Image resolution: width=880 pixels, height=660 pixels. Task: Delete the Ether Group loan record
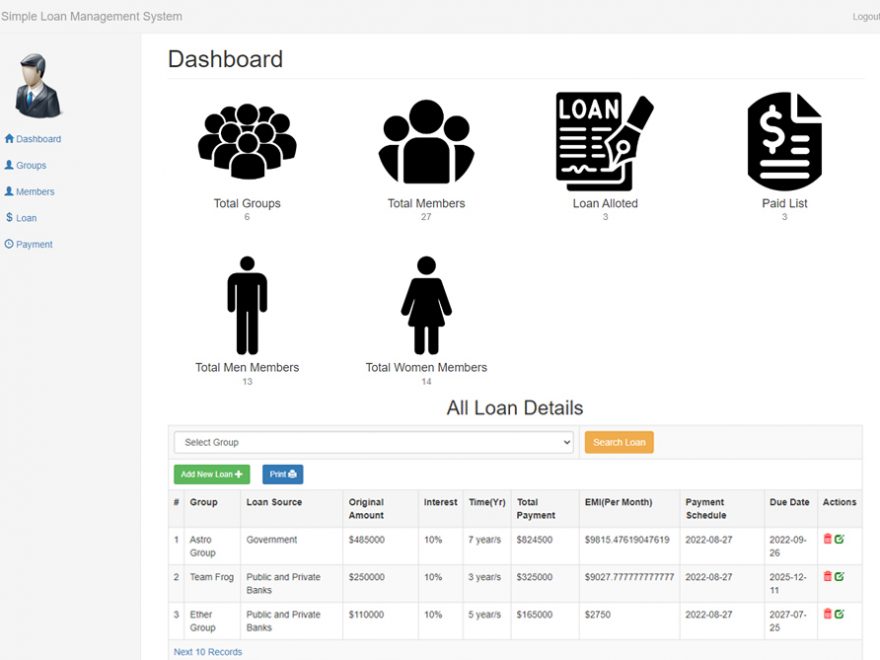tap(828, 613)
